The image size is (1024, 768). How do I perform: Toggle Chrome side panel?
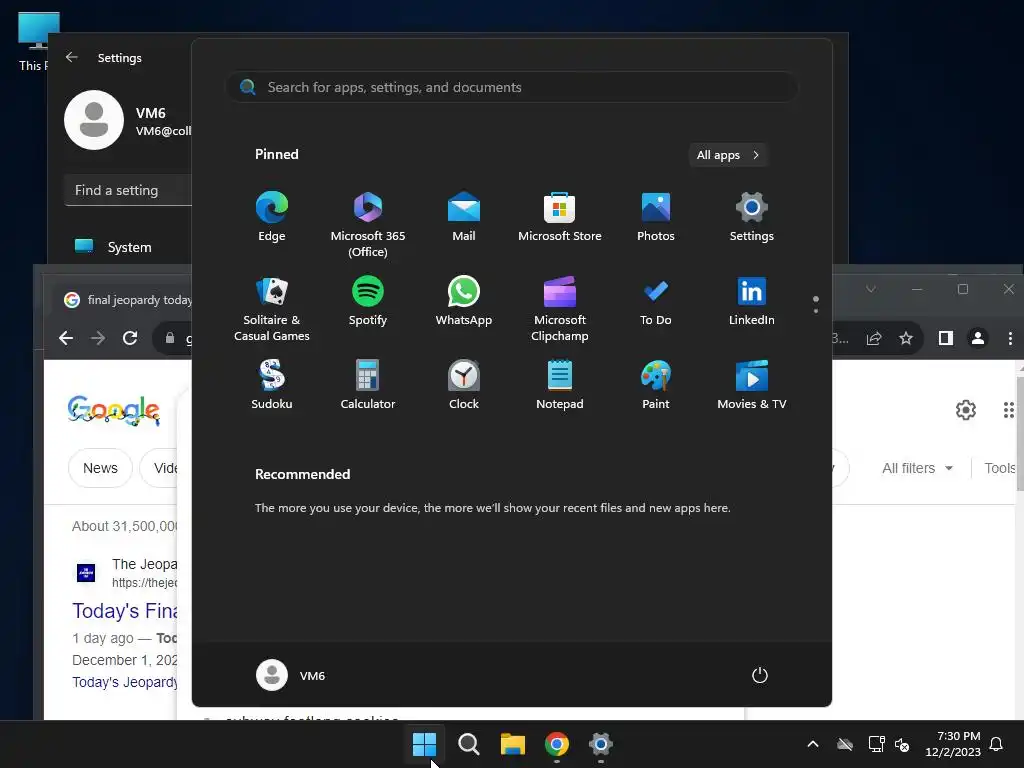click(946, 338)
